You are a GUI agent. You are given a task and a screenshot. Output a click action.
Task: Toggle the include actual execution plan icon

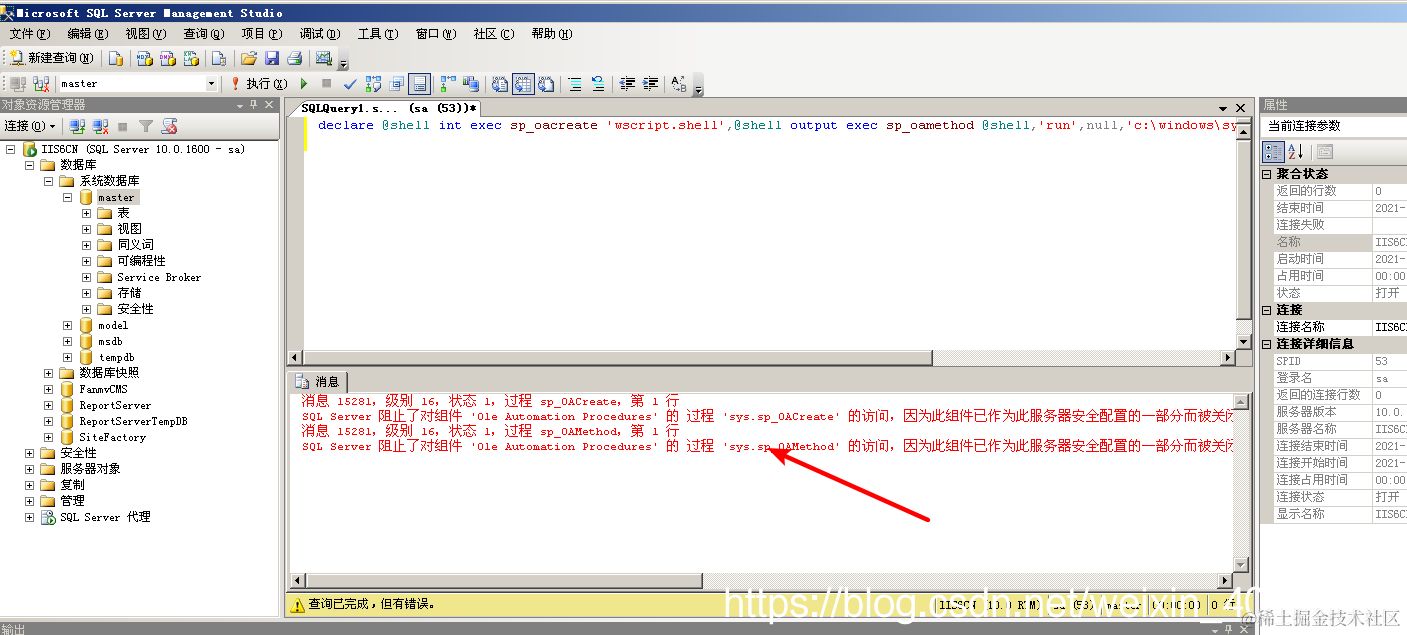tap(448, 84)
